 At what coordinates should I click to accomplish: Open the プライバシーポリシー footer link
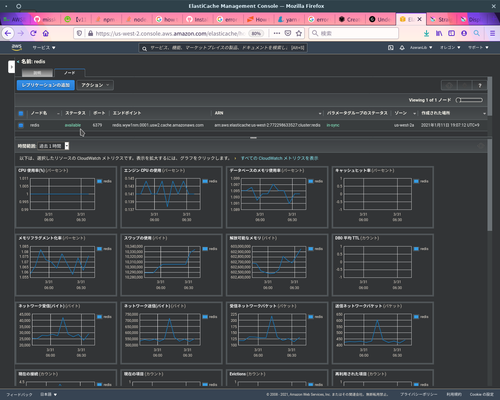point(419,394)
